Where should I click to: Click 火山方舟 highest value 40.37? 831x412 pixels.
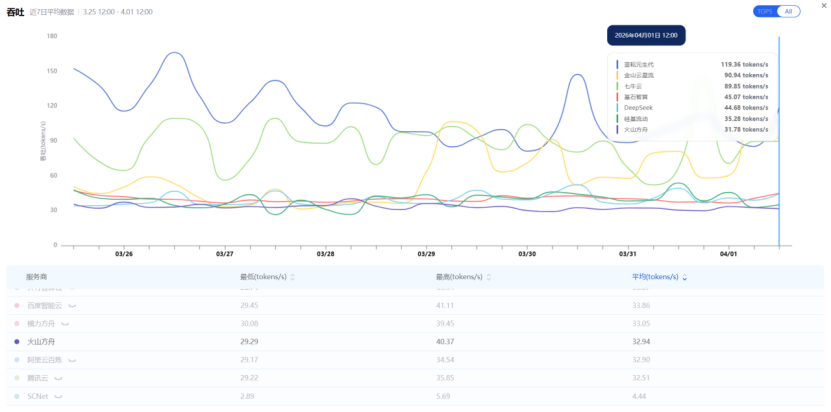(445, 341)
